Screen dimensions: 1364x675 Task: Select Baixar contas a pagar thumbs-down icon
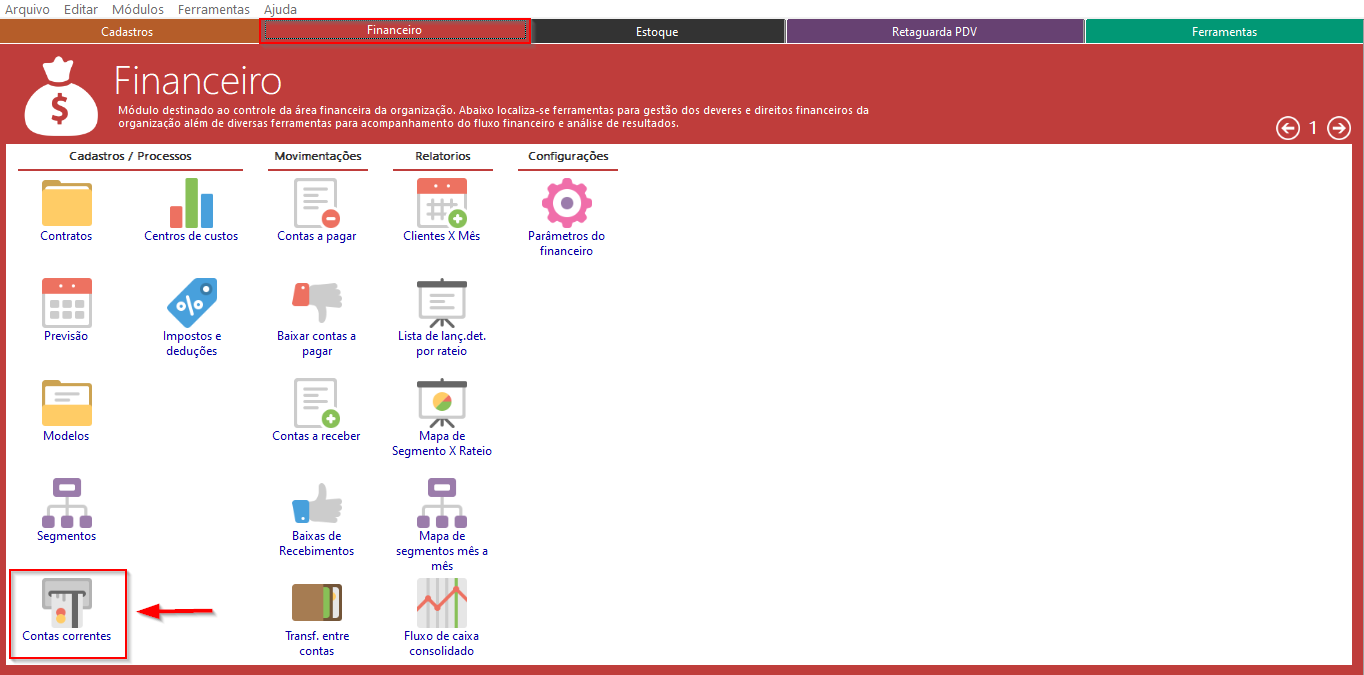pyautogui.click(x=317, y=303)
